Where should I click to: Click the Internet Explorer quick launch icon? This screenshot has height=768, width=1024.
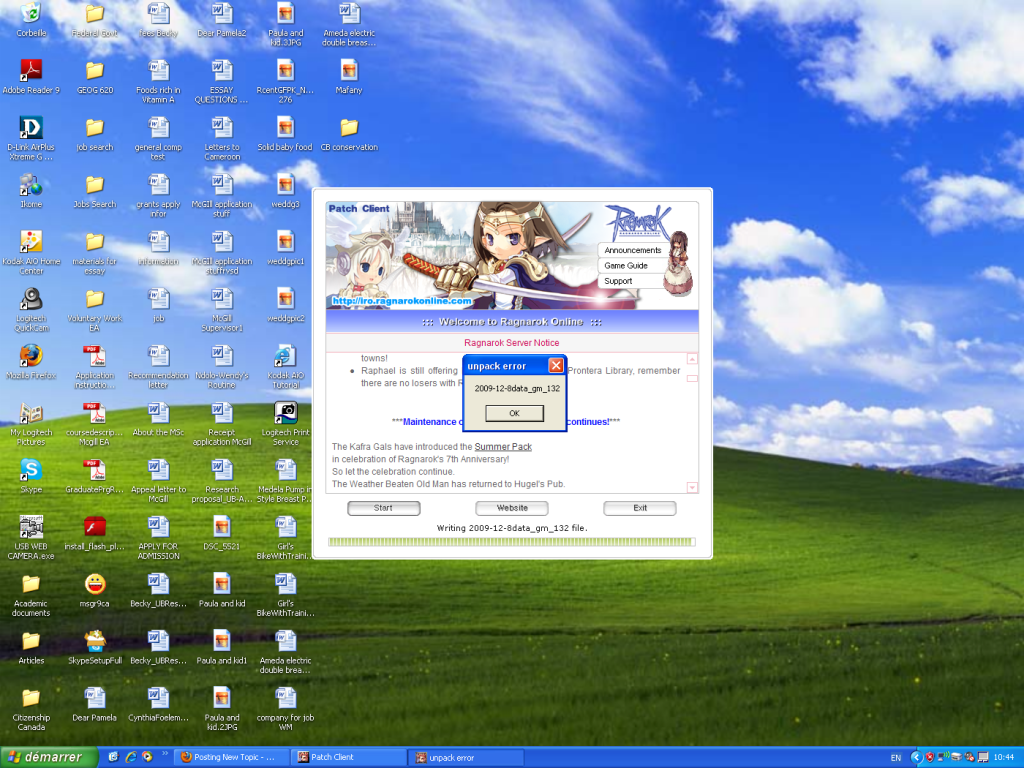click(x=131, y=757)
